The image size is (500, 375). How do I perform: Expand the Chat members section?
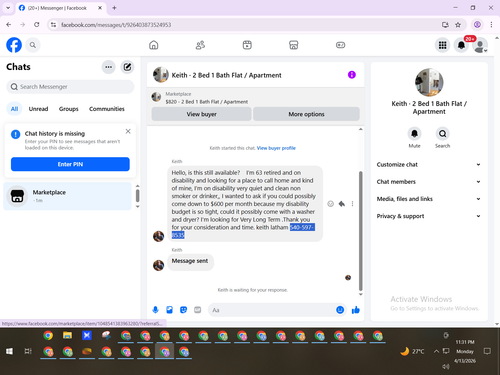pyautogui.click(x=429, y=182)
